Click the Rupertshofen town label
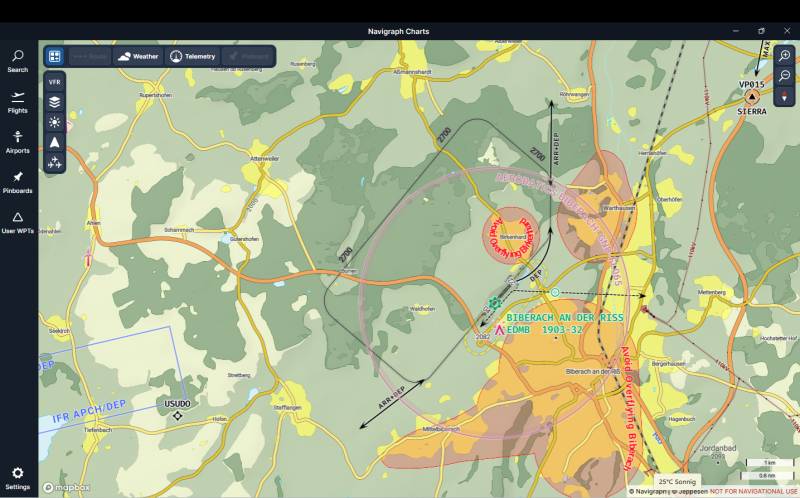Image resolution: width=800 pixels, height=498 pixels. coord(156,95)
